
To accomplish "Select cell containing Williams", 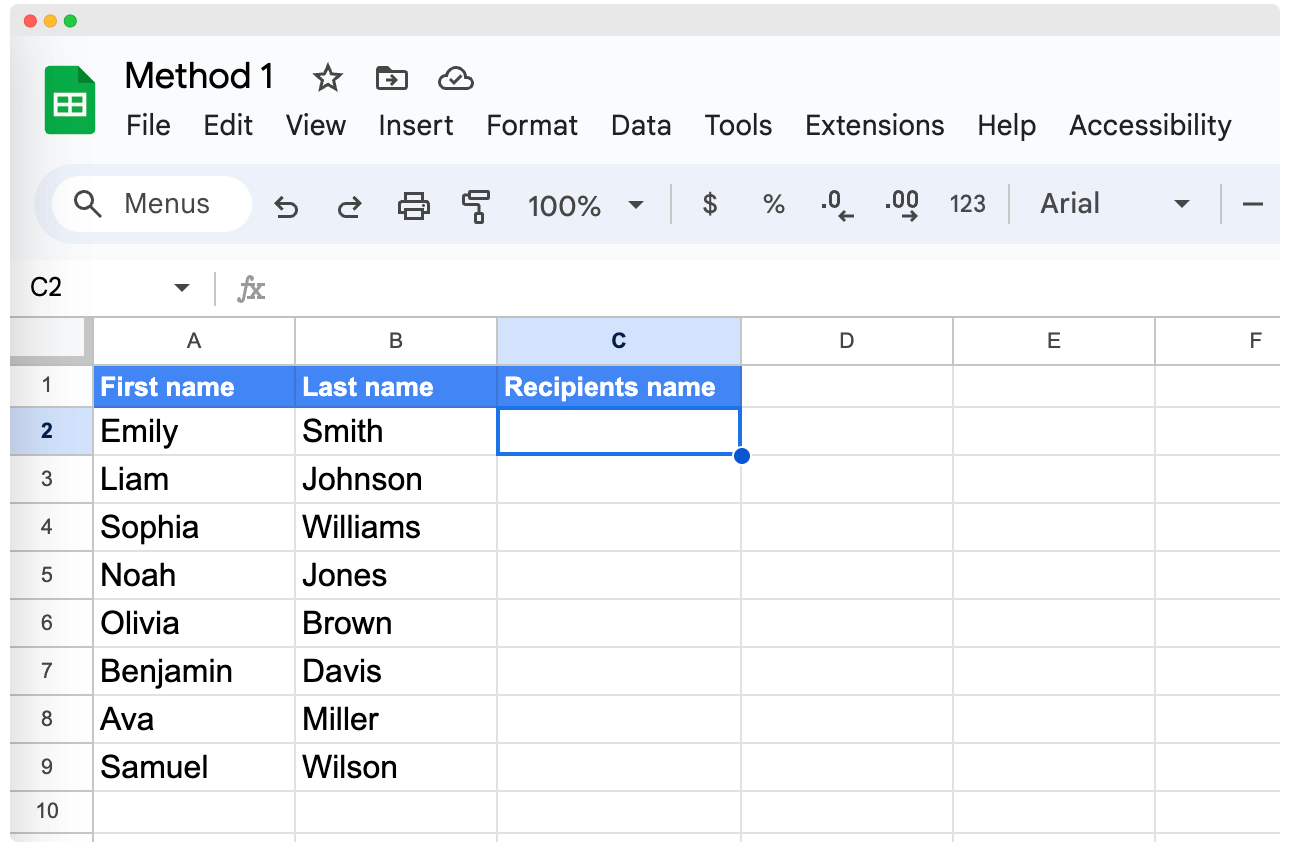I will click(396, 527).
